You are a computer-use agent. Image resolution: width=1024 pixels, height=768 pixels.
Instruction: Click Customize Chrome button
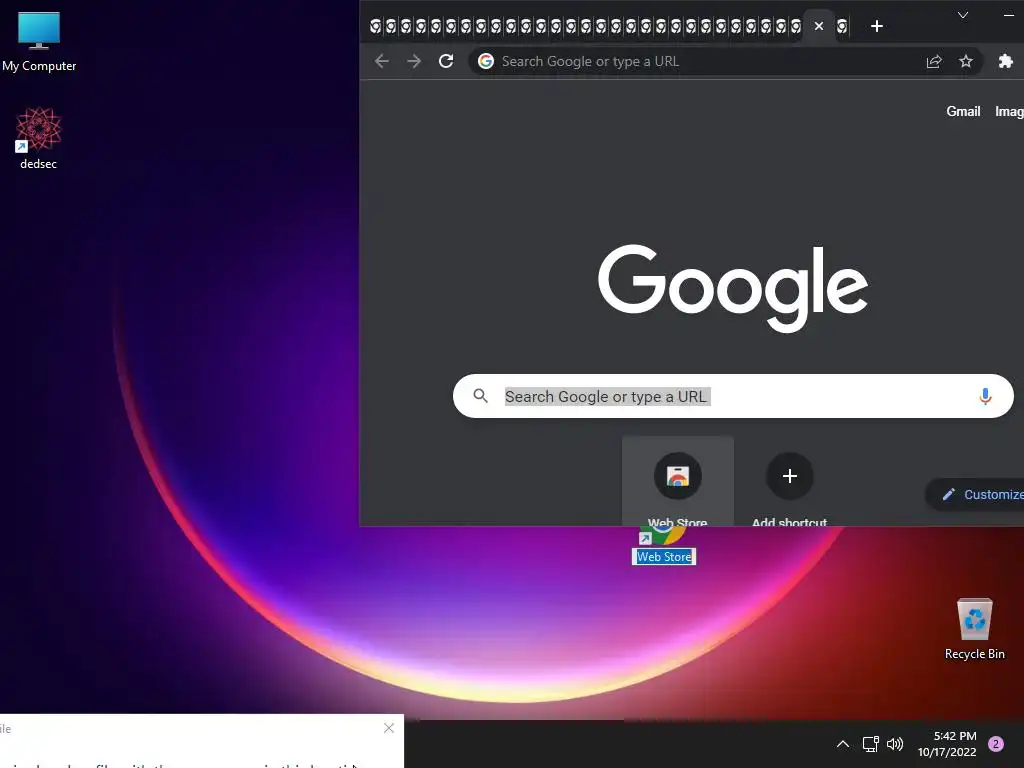coord(975,494)
